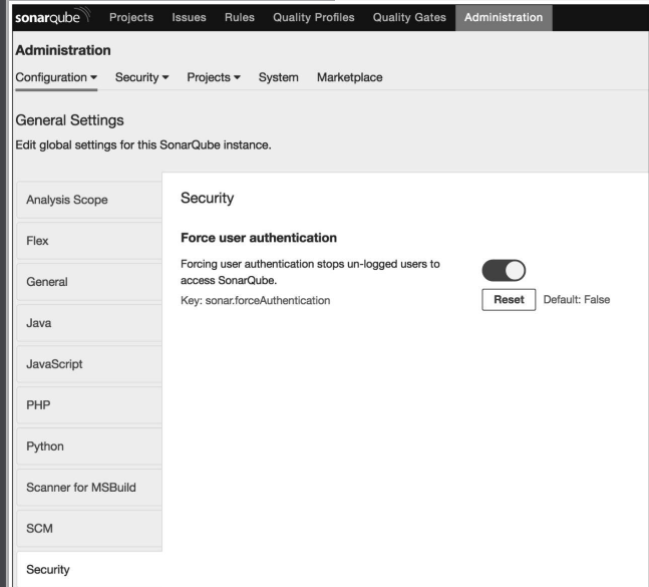Select Flex settings category
This screenshot has height=587, width=649.
coord(89,241)
